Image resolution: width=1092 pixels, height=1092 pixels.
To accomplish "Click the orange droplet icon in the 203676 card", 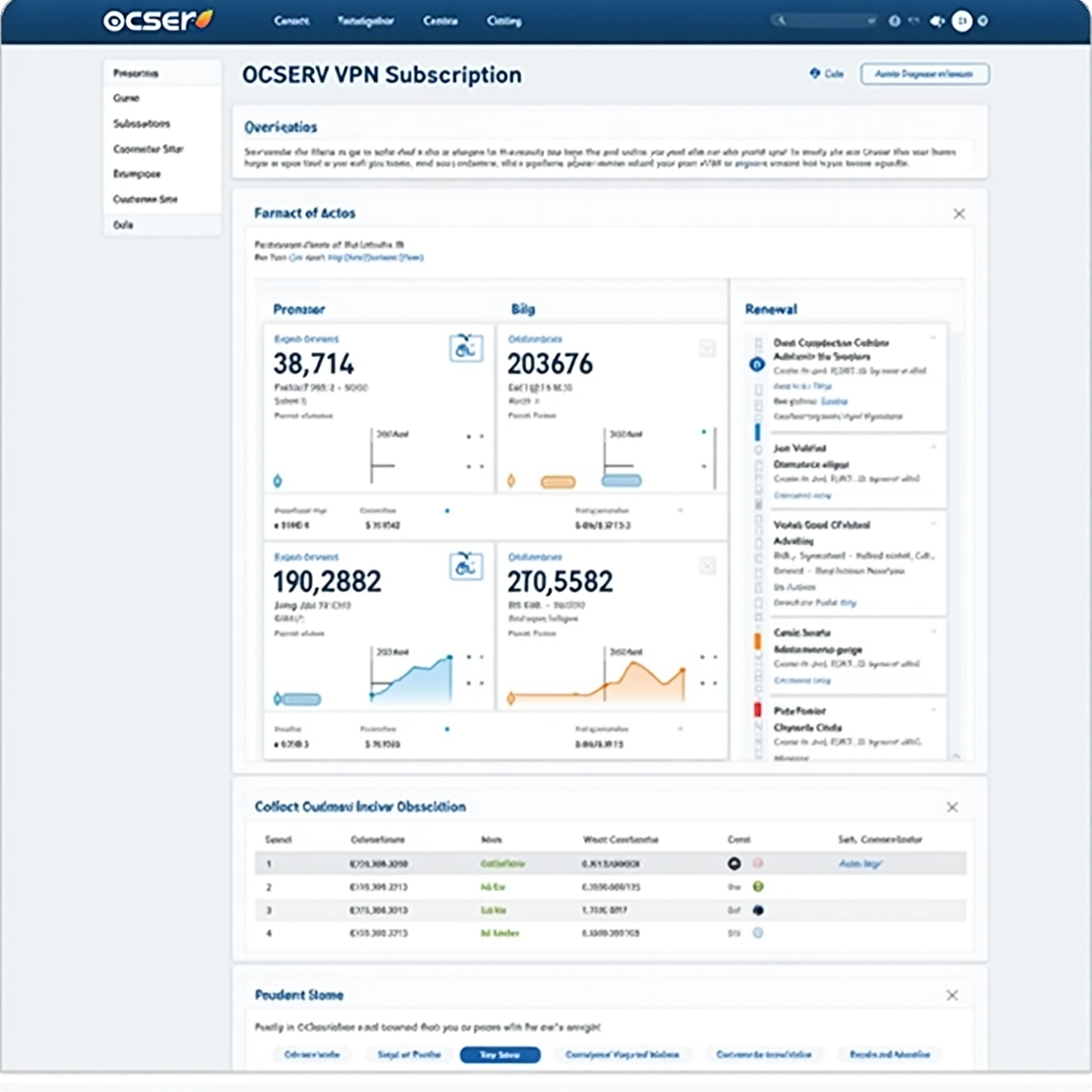I will 511,481.
